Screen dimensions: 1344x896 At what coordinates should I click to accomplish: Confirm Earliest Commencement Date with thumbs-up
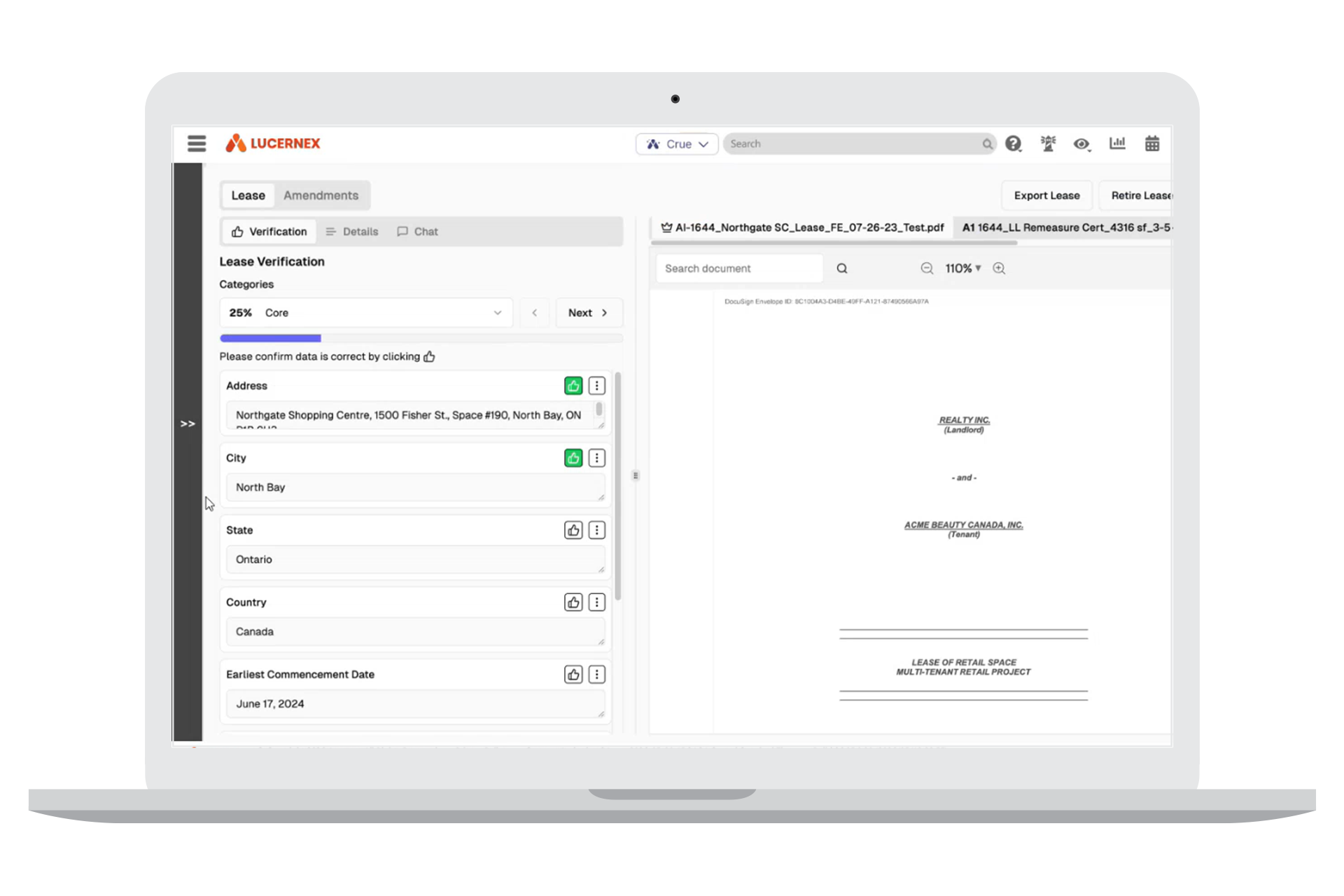573,674
